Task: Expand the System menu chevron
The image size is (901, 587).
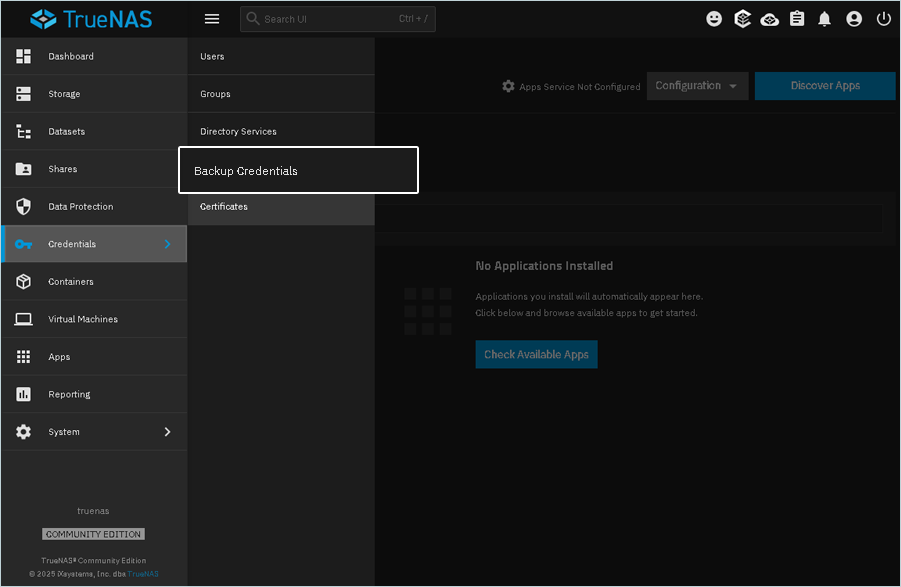Action: [167, 432]
